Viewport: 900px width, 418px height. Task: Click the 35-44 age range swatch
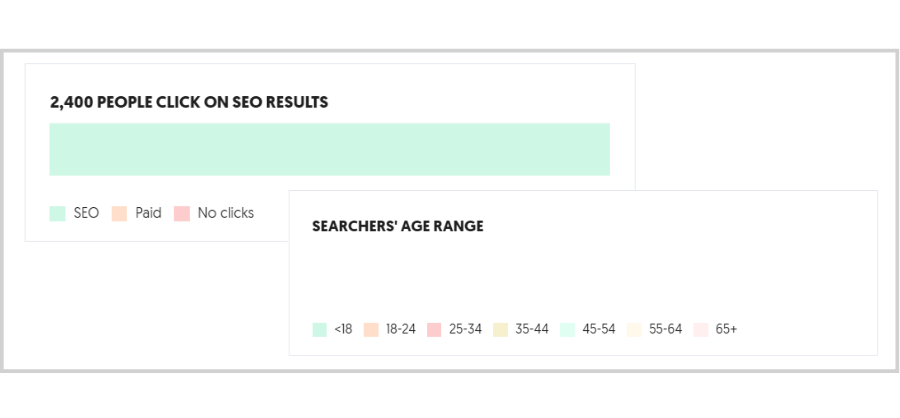(501, 330)
